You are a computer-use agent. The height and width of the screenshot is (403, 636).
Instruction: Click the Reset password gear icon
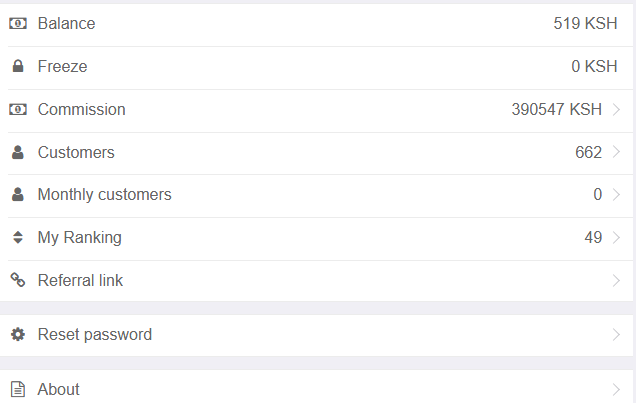[x=17, y=334]
